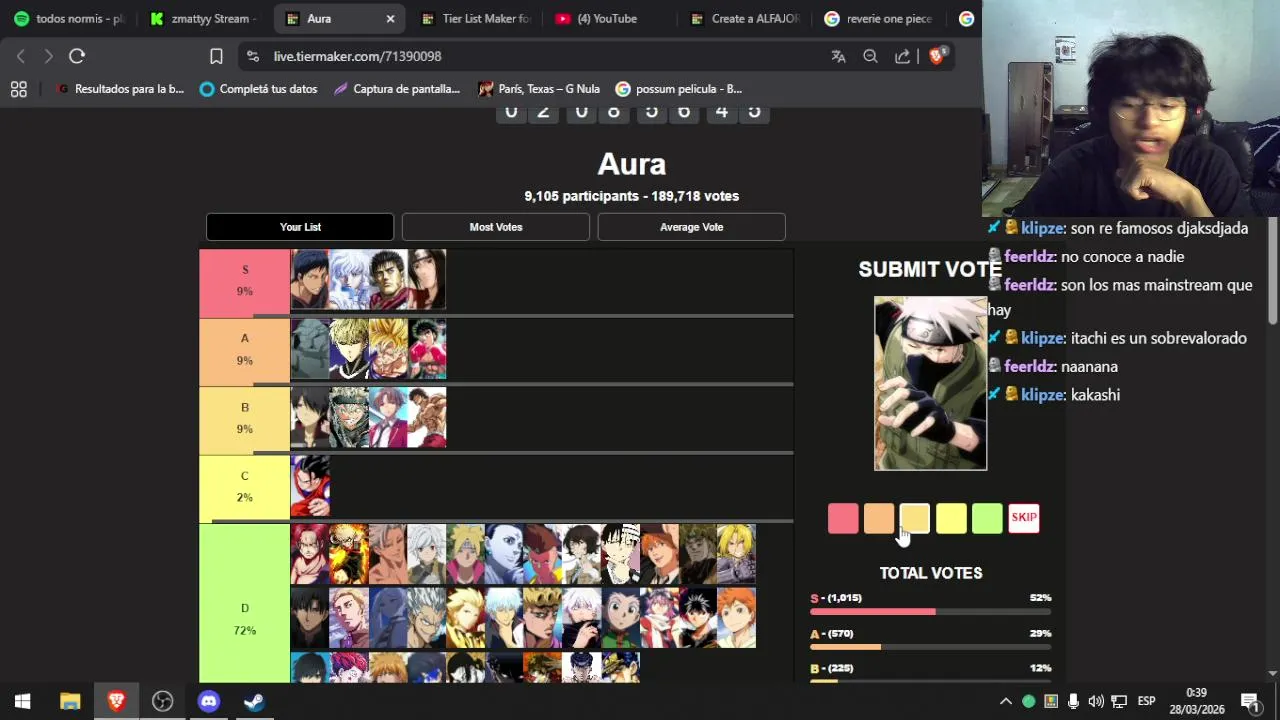Vote A with the orange swatch
This screenshot has width=1280, height=720.
pos(879,518)
